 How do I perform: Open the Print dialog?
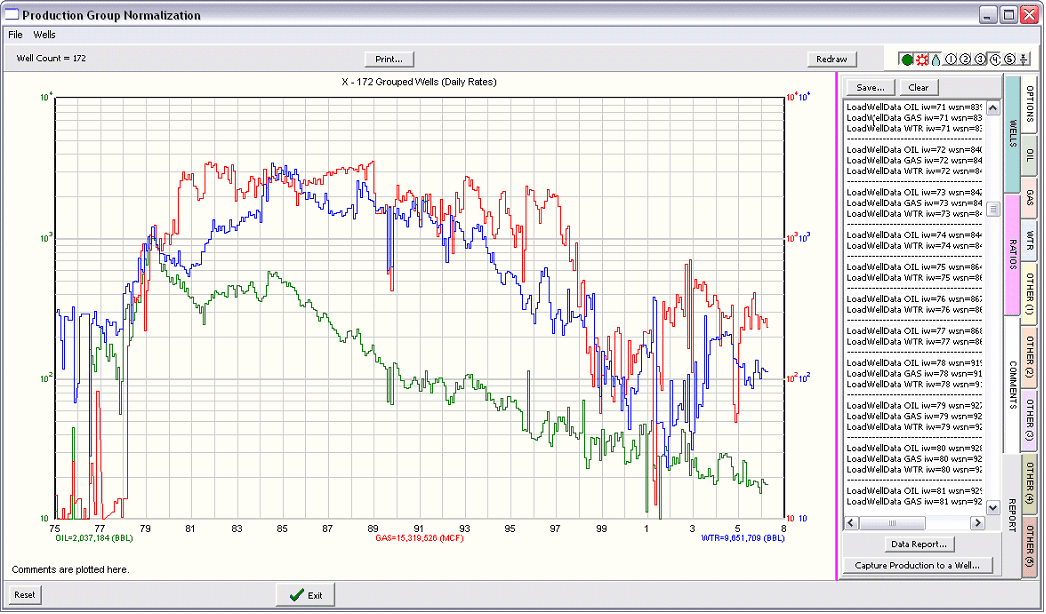pos(388,58)
